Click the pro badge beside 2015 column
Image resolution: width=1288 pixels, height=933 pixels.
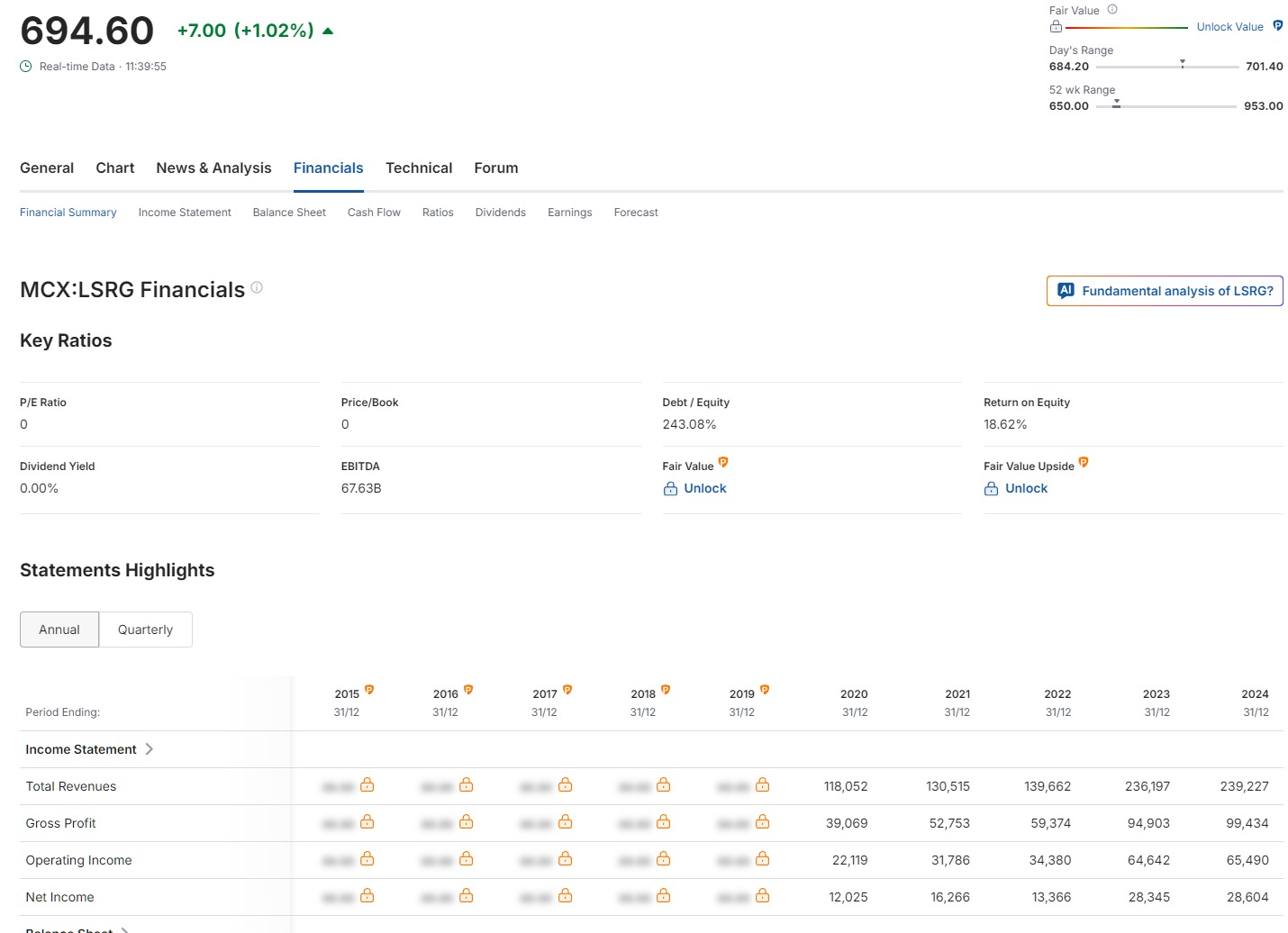coord(369,690)
